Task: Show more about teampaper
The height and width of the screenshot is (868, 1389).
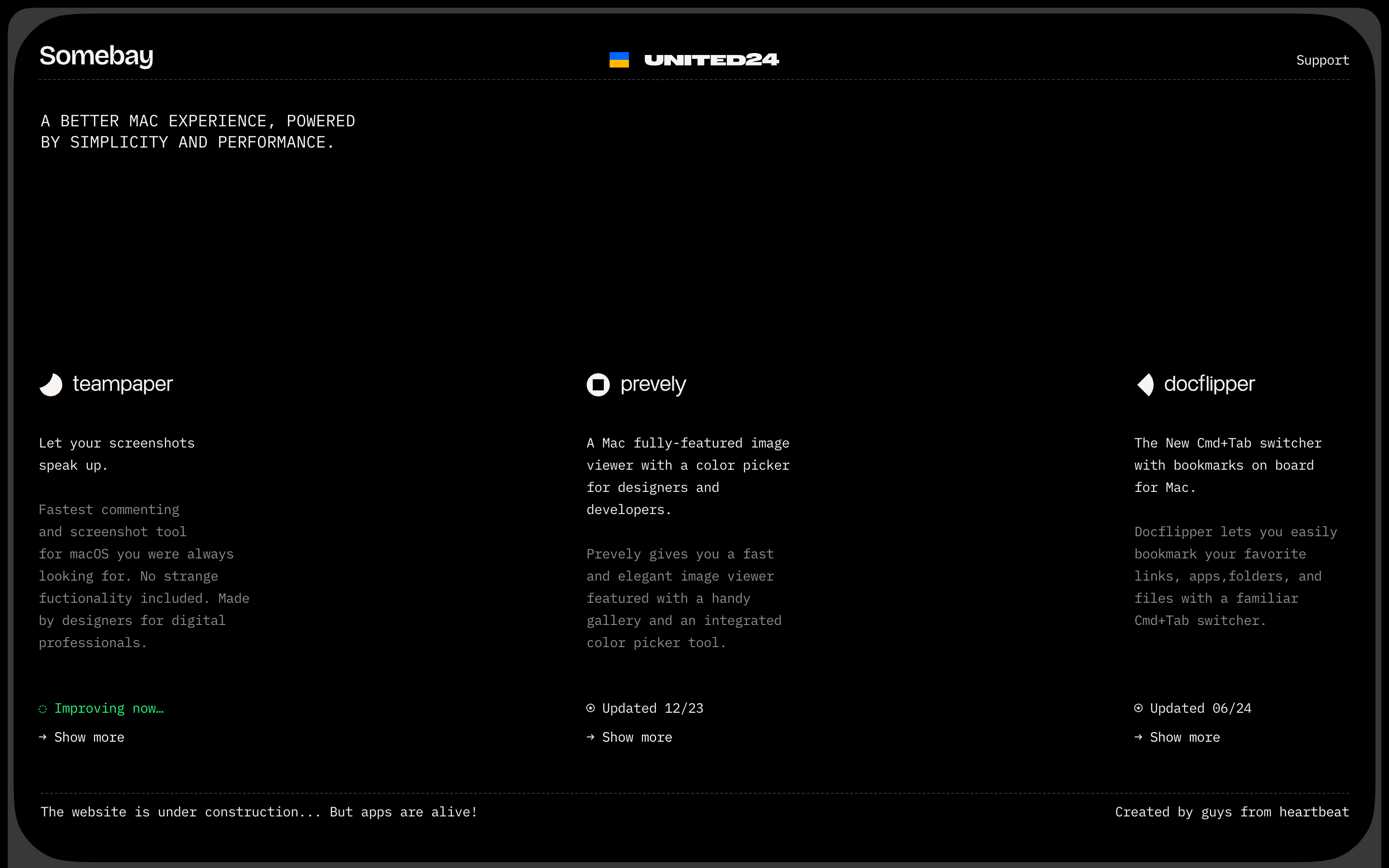Action: coord(89,737)
